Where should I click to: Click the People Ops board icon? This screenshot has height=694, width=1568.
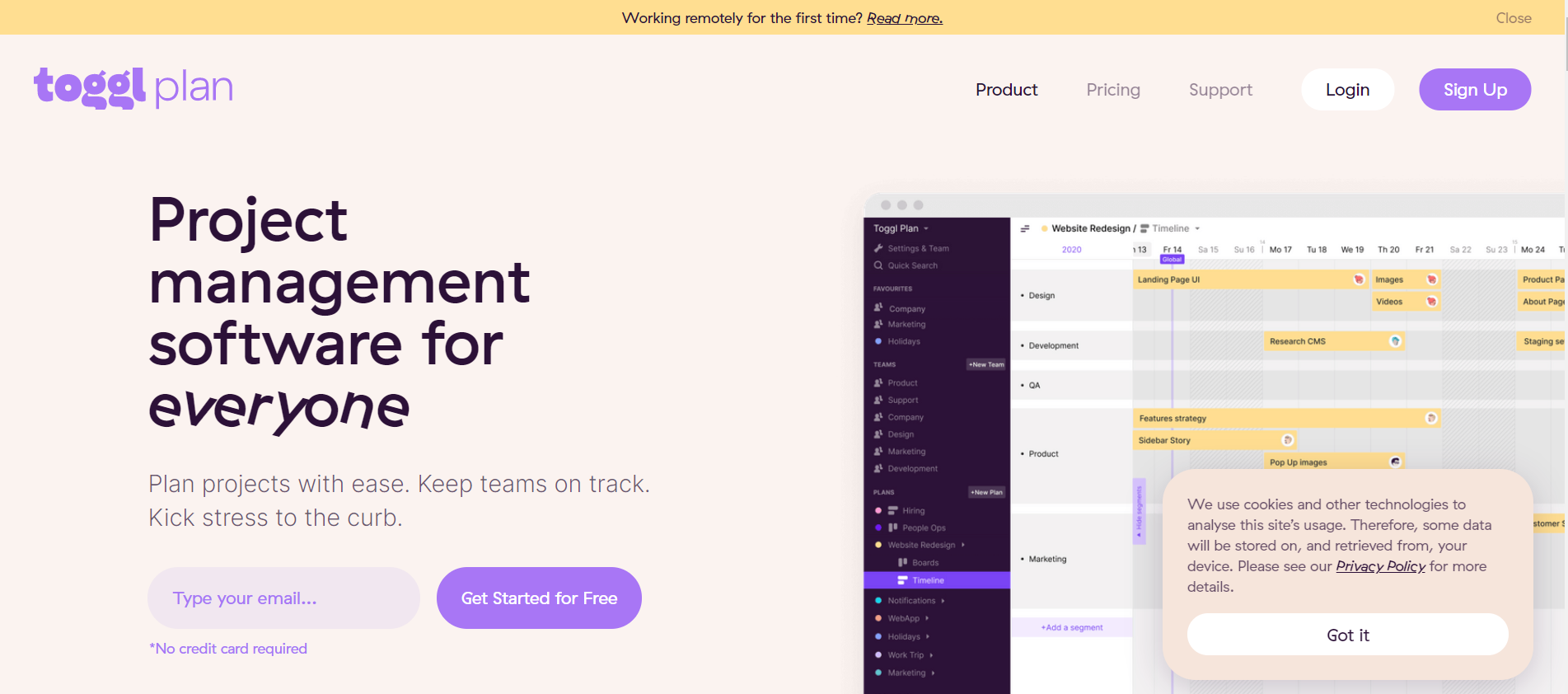pyautogui.click(x=892, y=528)
